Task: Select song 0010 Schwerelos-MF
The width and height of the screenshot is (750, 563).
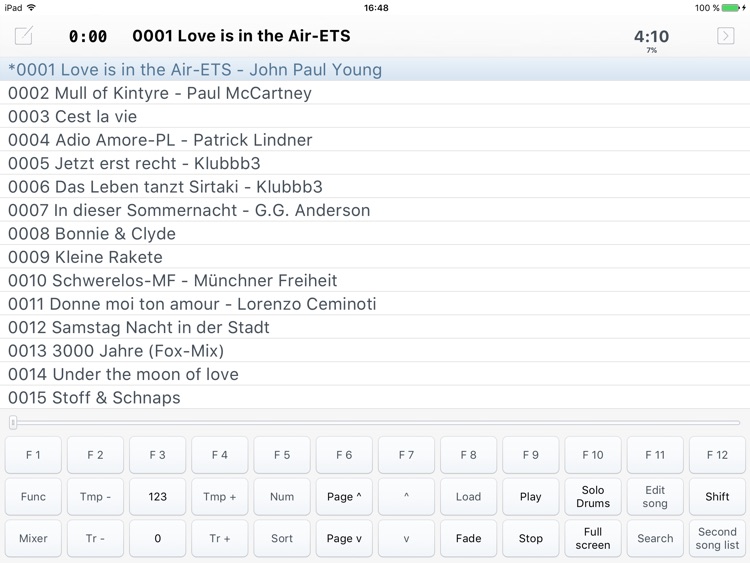Action: (x=375, y=280)
